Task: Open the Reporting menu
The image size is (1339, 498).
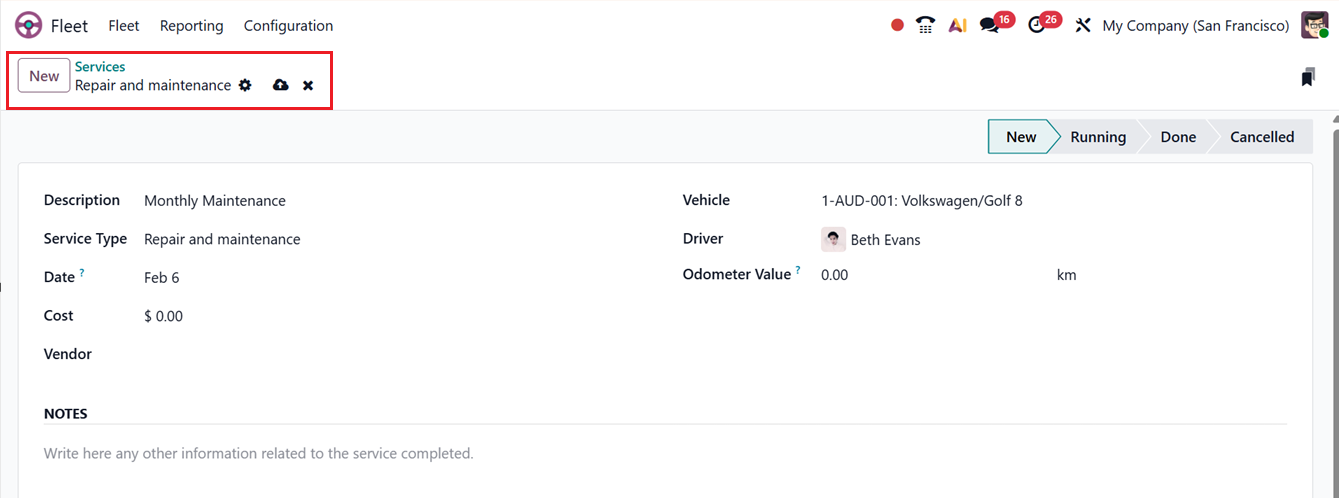Action: click(192, 25)
